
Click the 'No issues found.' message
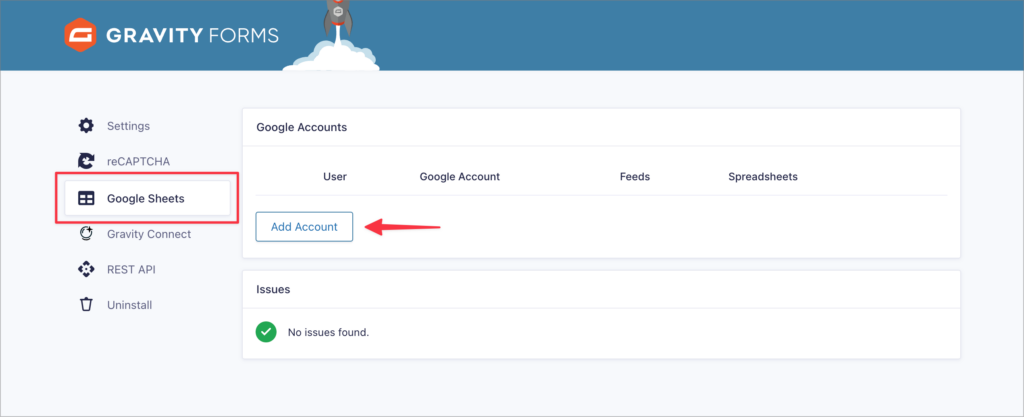pos(328,332)
